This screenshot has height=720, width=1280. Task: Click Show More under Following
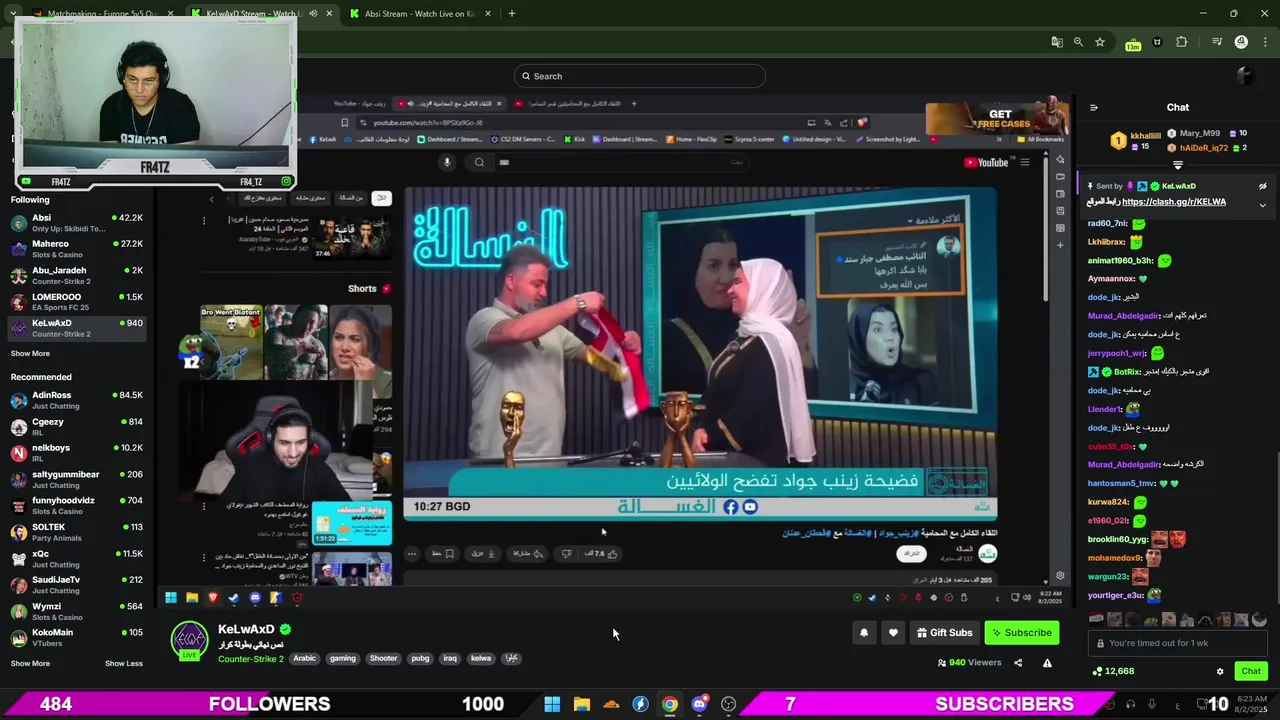[30, 353]
